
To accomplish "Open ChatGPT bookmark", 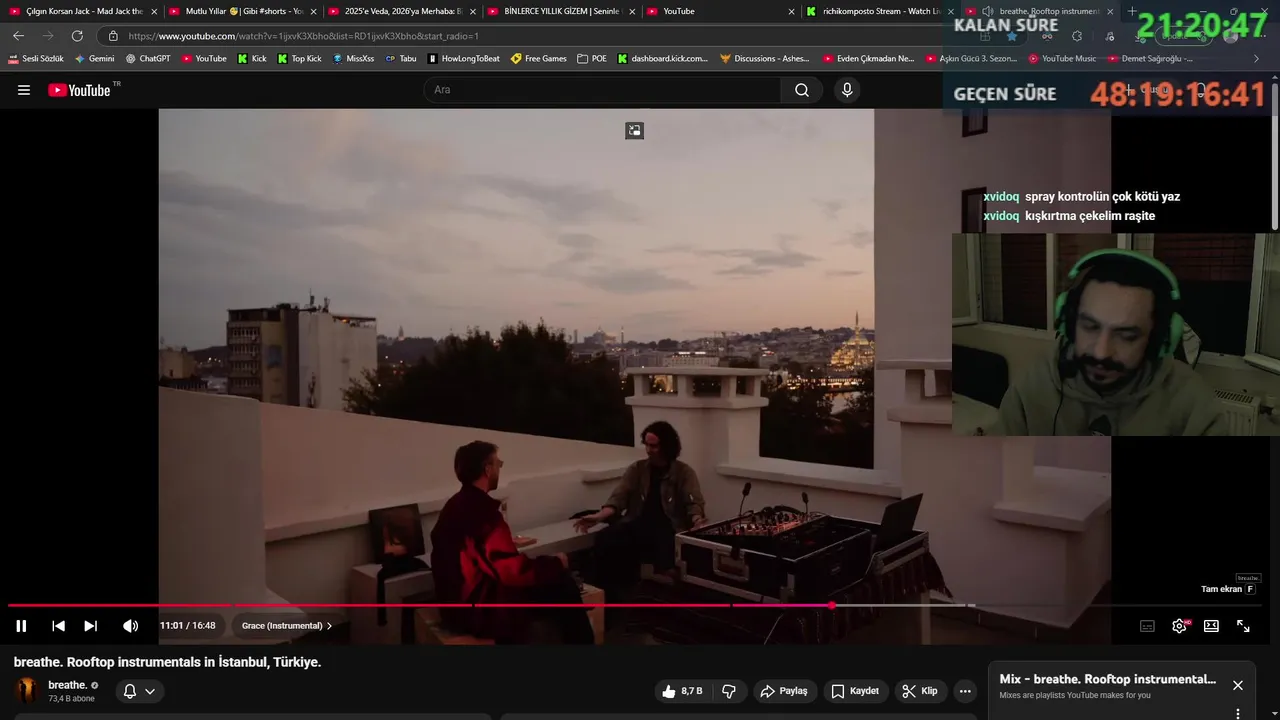I will click(148, 59).
